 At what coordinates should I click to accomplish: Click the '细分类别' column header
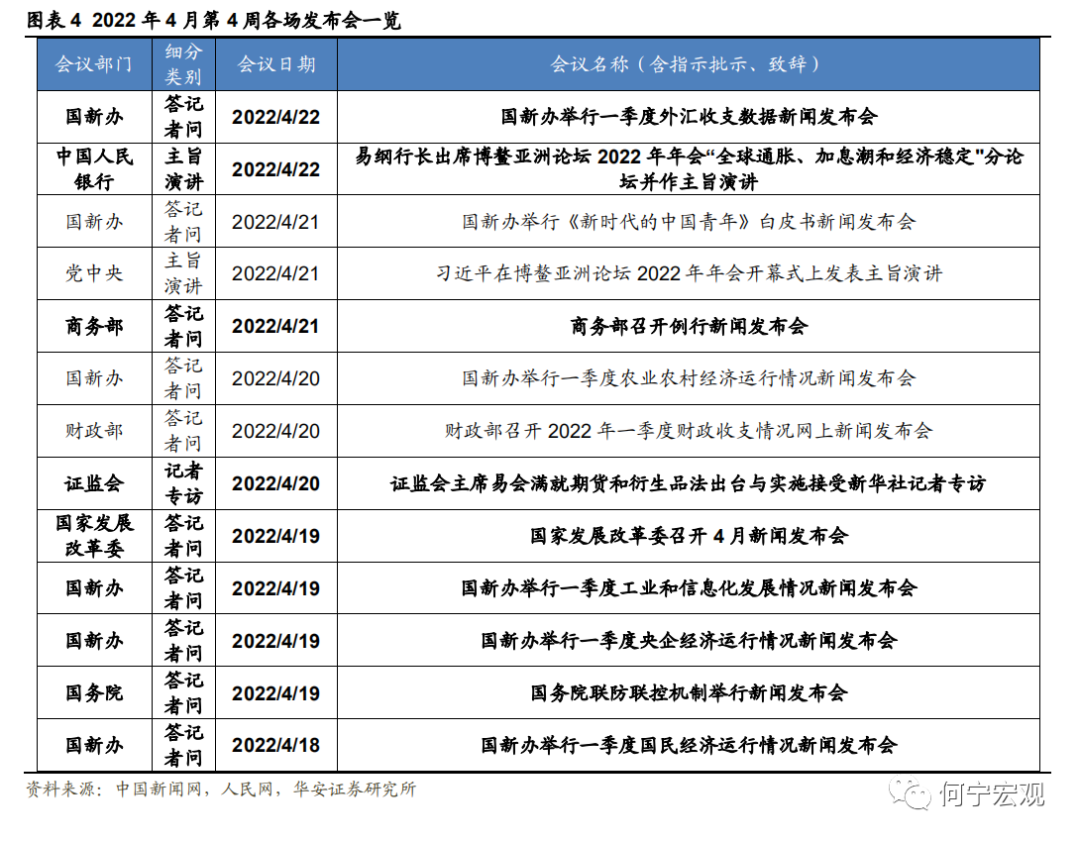click(x=183, y=64)
